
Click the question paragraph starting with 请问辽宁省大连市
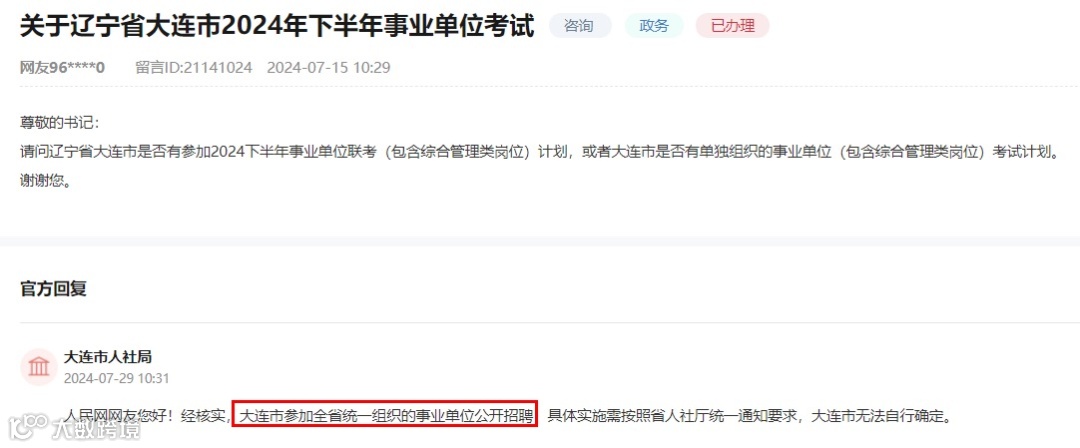tap(540, 152)
